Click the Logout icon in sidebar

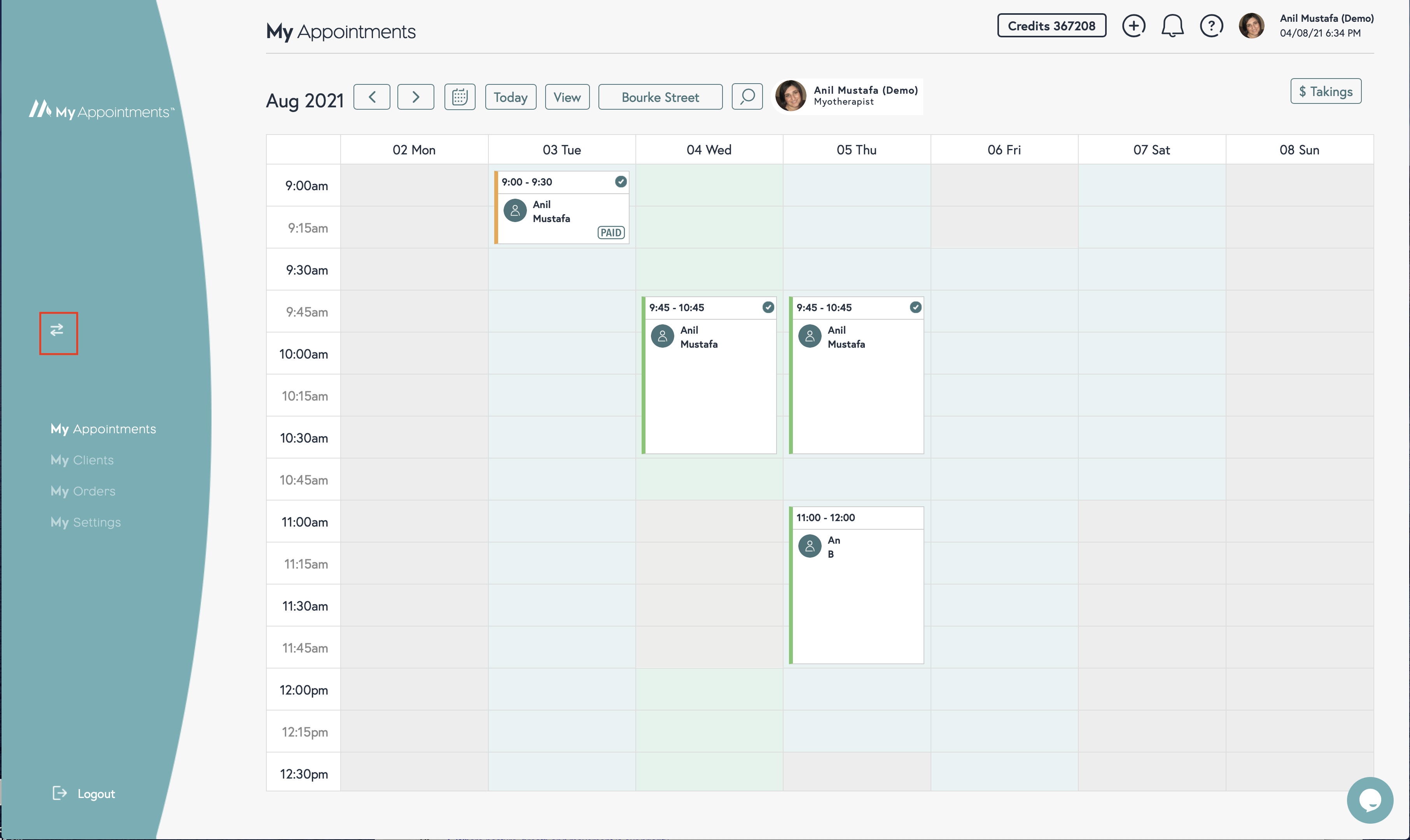click(x=60, y=793)
